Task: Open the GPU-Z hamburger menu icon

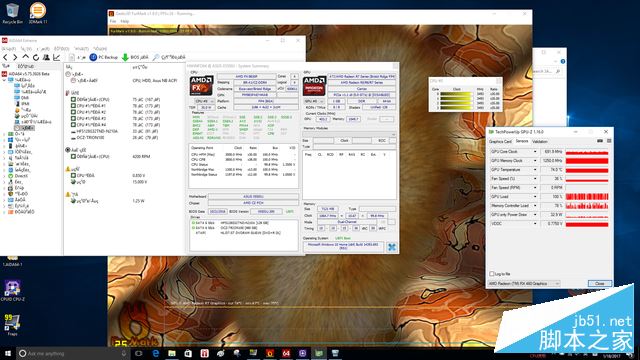Action: [609, 141]
